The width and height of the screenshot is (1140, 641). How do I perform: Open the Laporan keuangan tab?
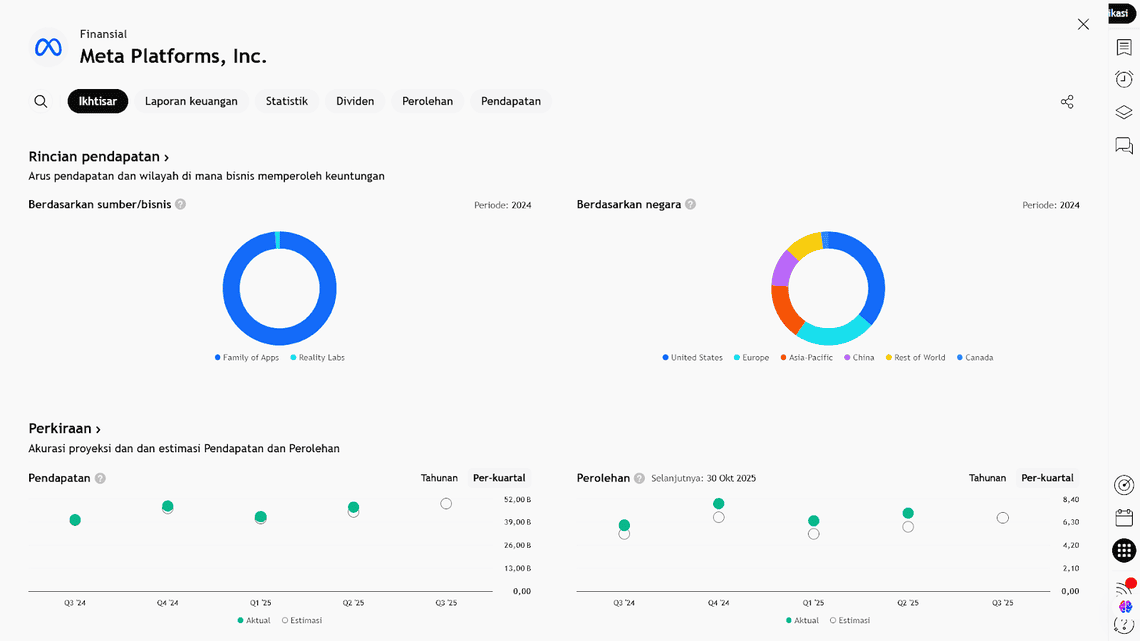coord(191,101)
